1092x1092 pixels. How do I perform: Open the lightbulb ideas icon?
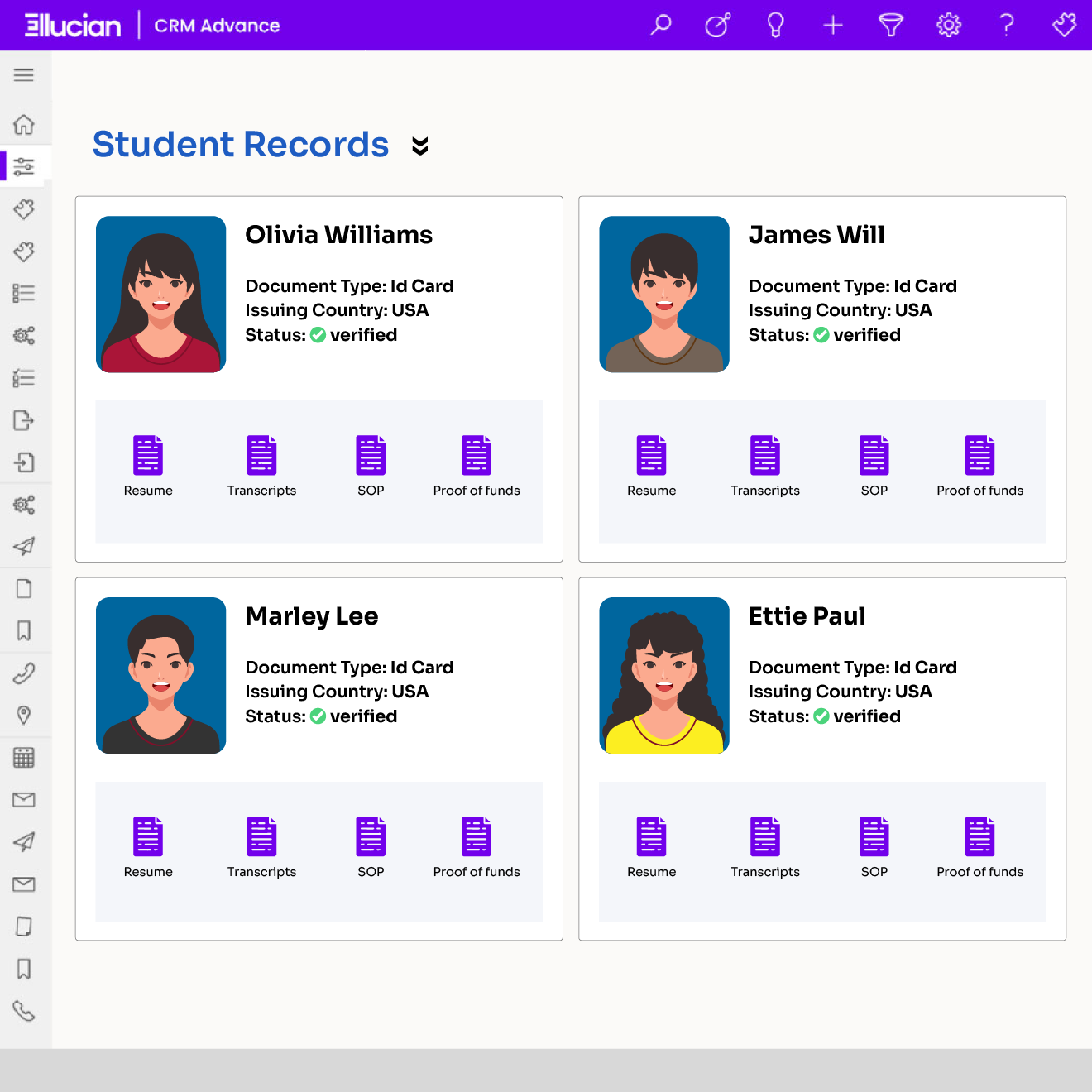775,25
